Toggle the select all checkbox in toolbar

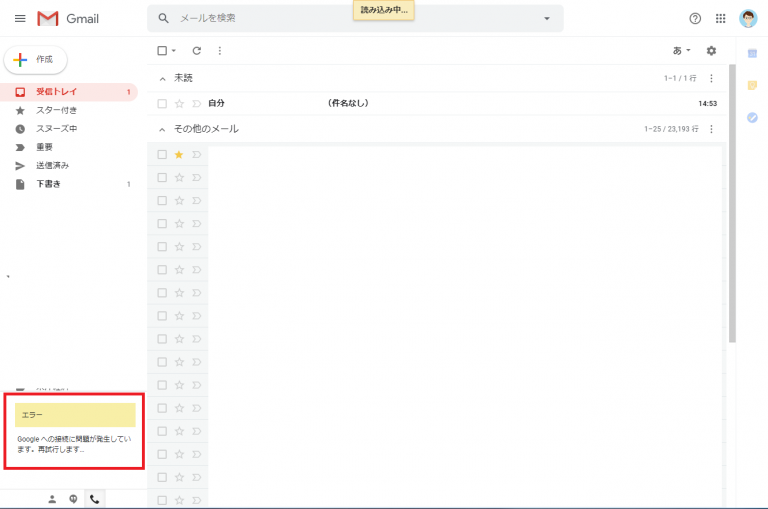(162, 51)
